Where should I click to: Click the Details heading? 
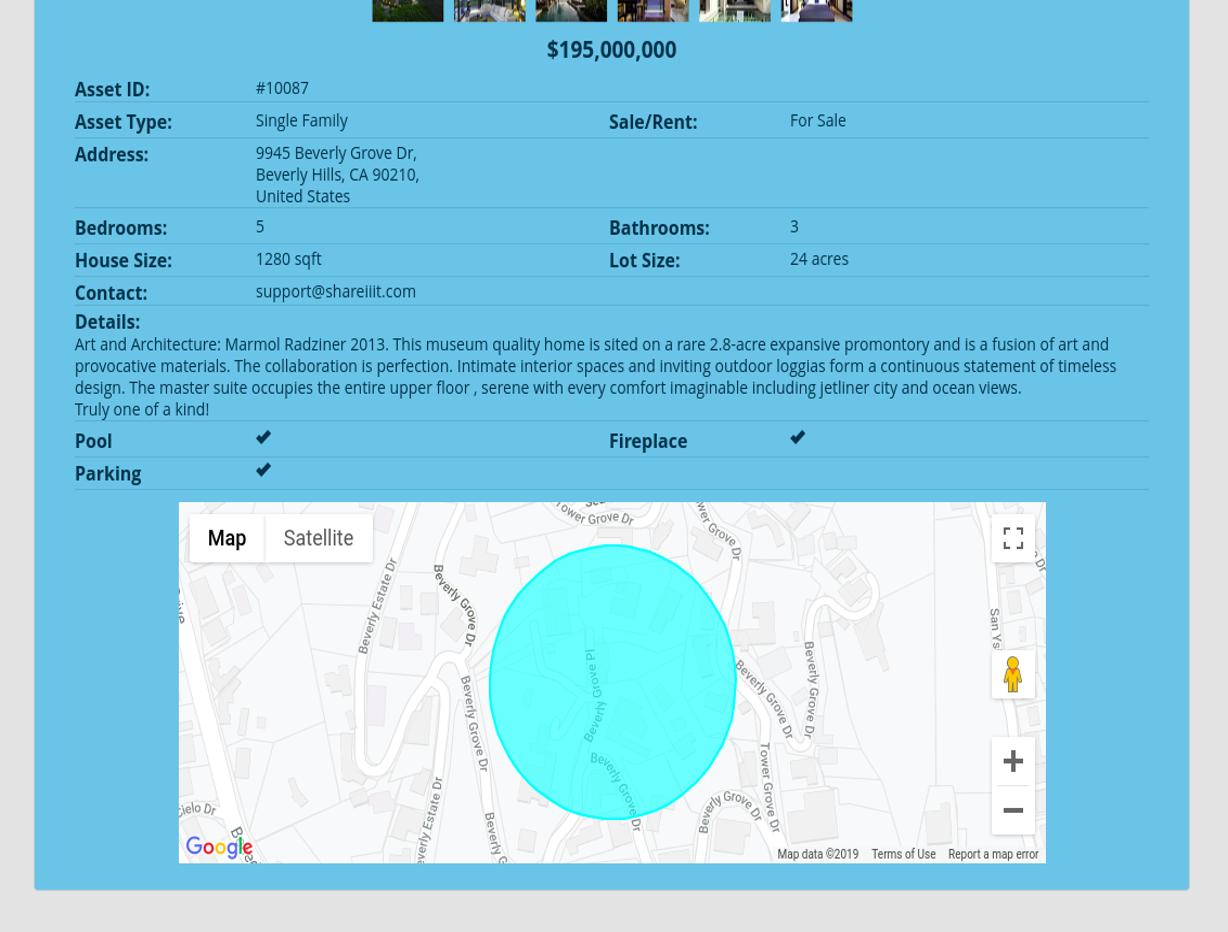coord(107,322)
